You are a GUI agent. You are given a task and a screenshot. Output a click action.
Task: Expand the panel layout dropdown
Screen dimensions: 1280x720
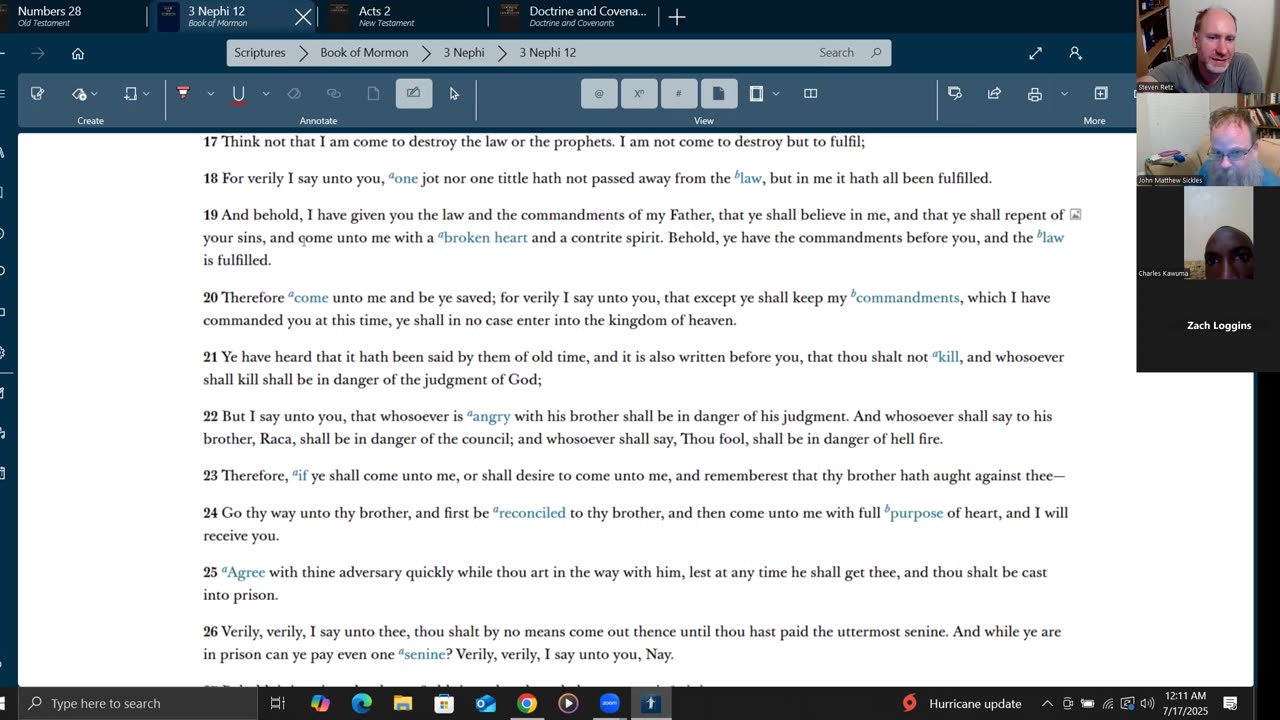776,94
